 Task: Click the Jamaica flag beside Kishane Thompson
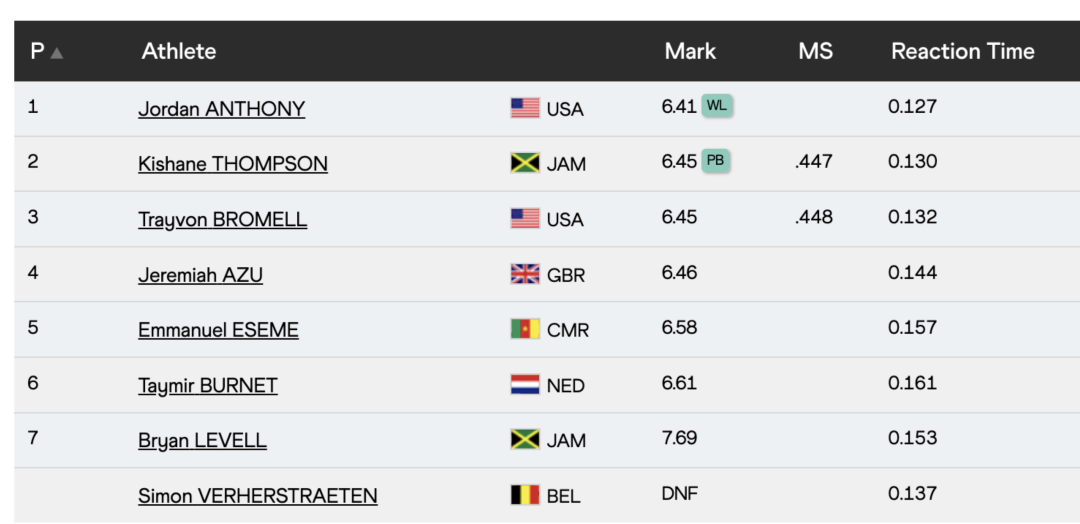coord(525,163)
